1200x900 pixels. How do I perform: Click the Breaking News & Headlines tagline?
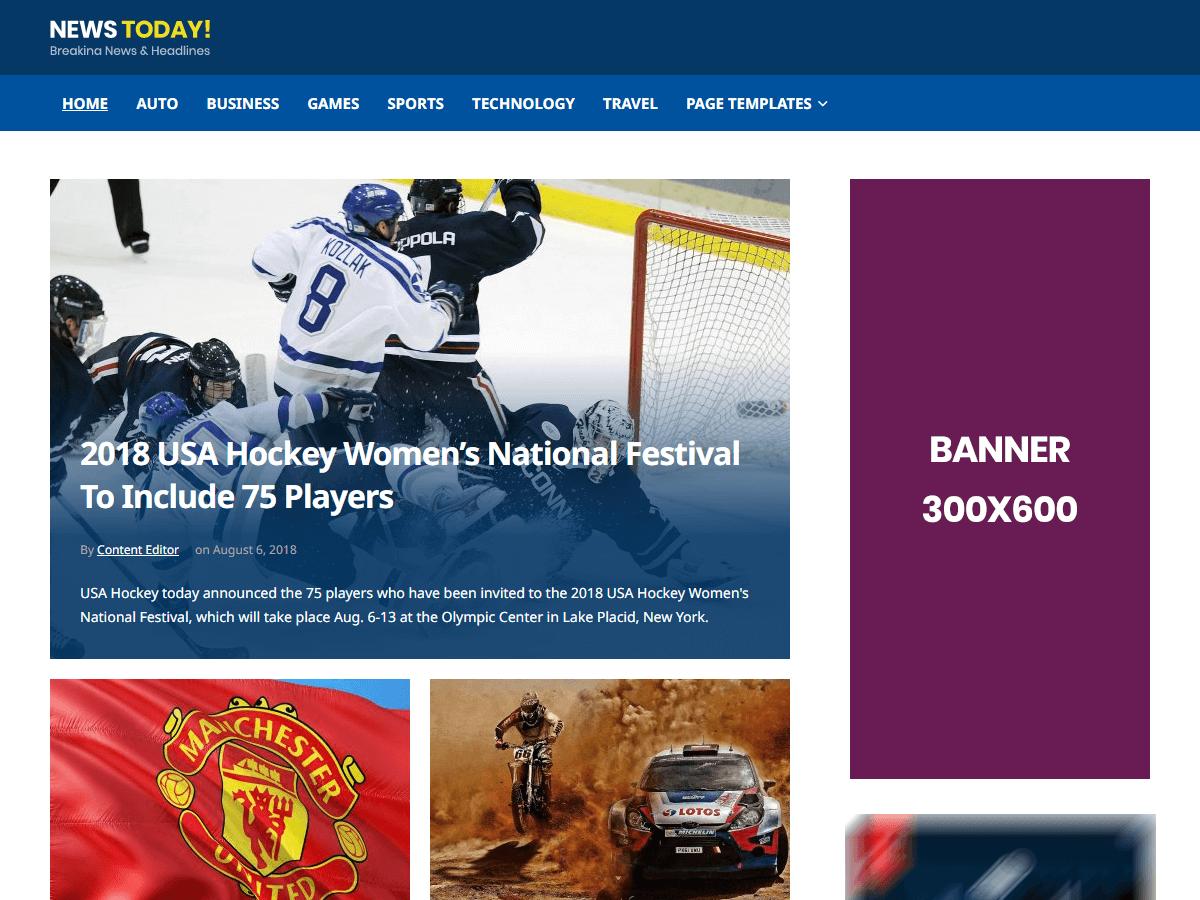click(x=130, y=51)
